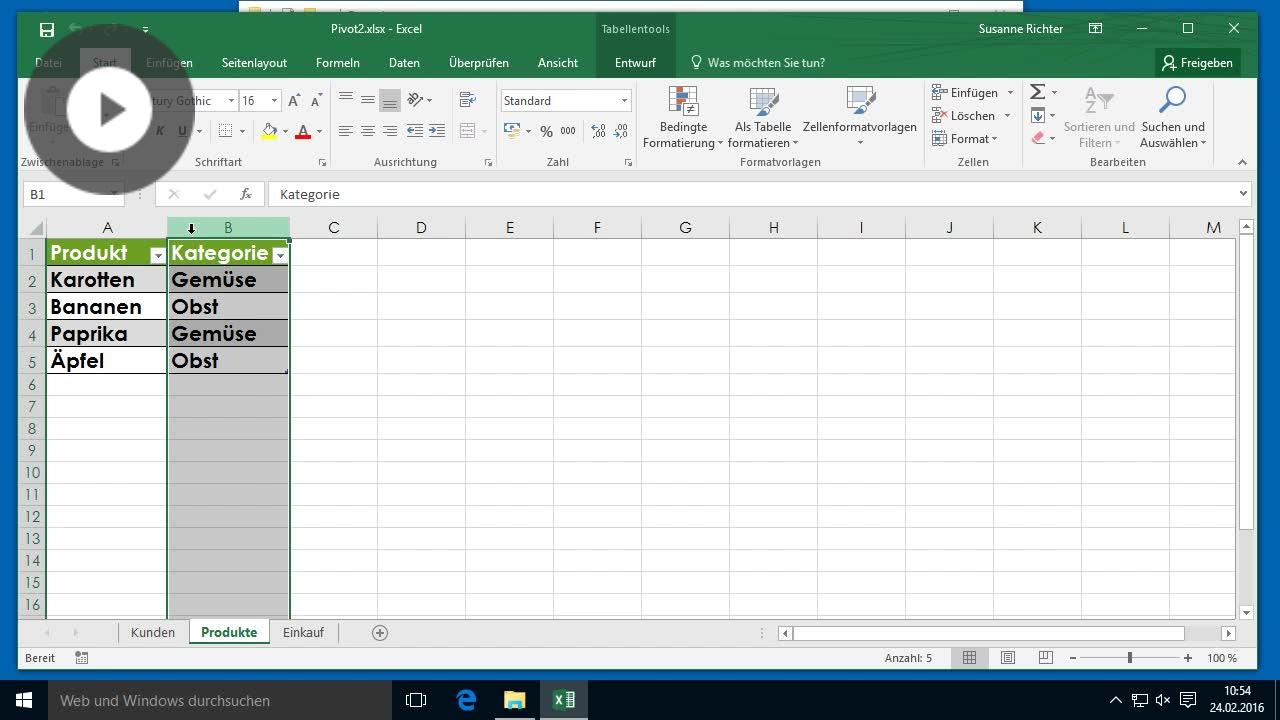Toggle bold formatting
This screenshot has height=720, width=1280.
click(140, 131)
